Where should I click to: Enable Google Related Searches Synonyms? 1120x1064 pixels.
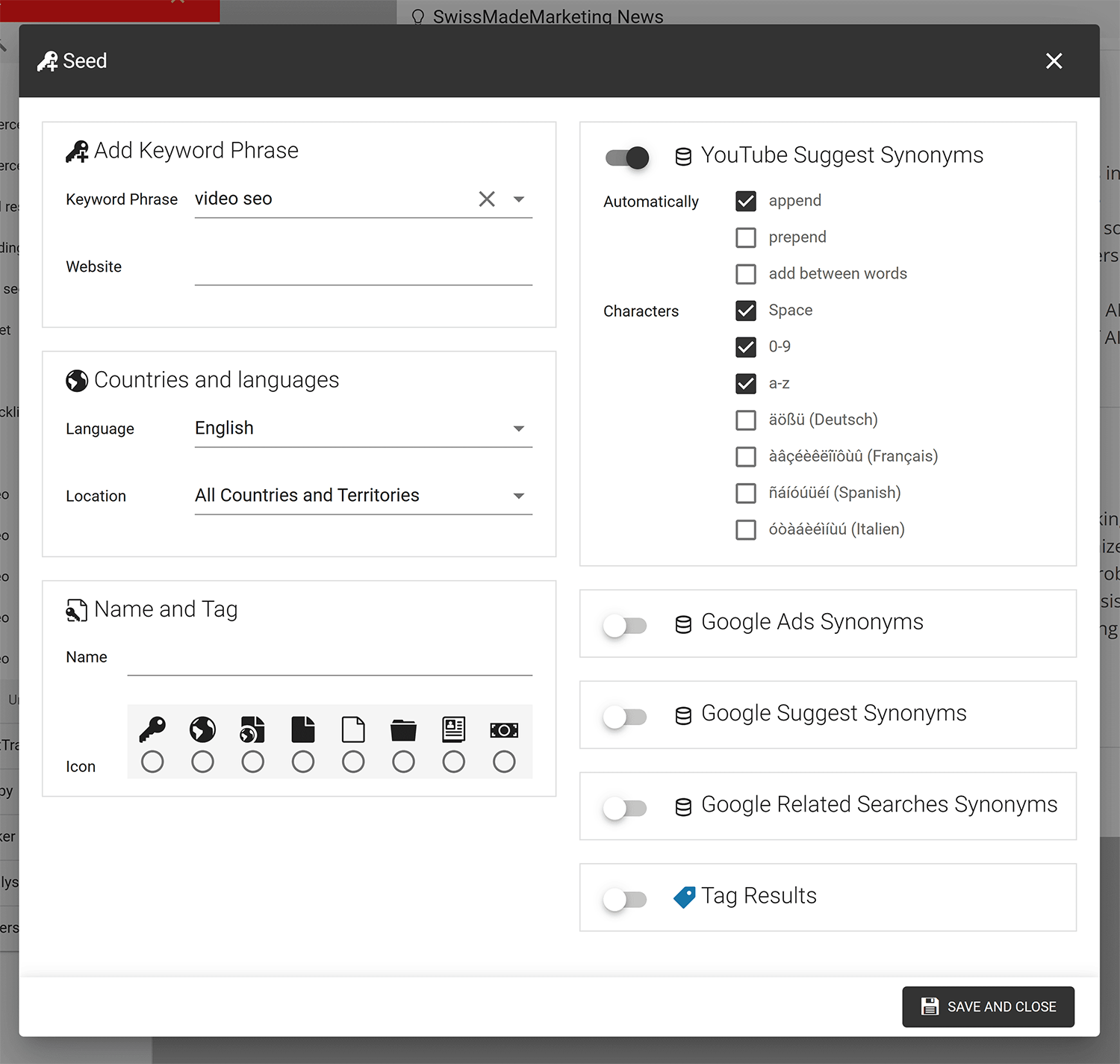point(625,808)
